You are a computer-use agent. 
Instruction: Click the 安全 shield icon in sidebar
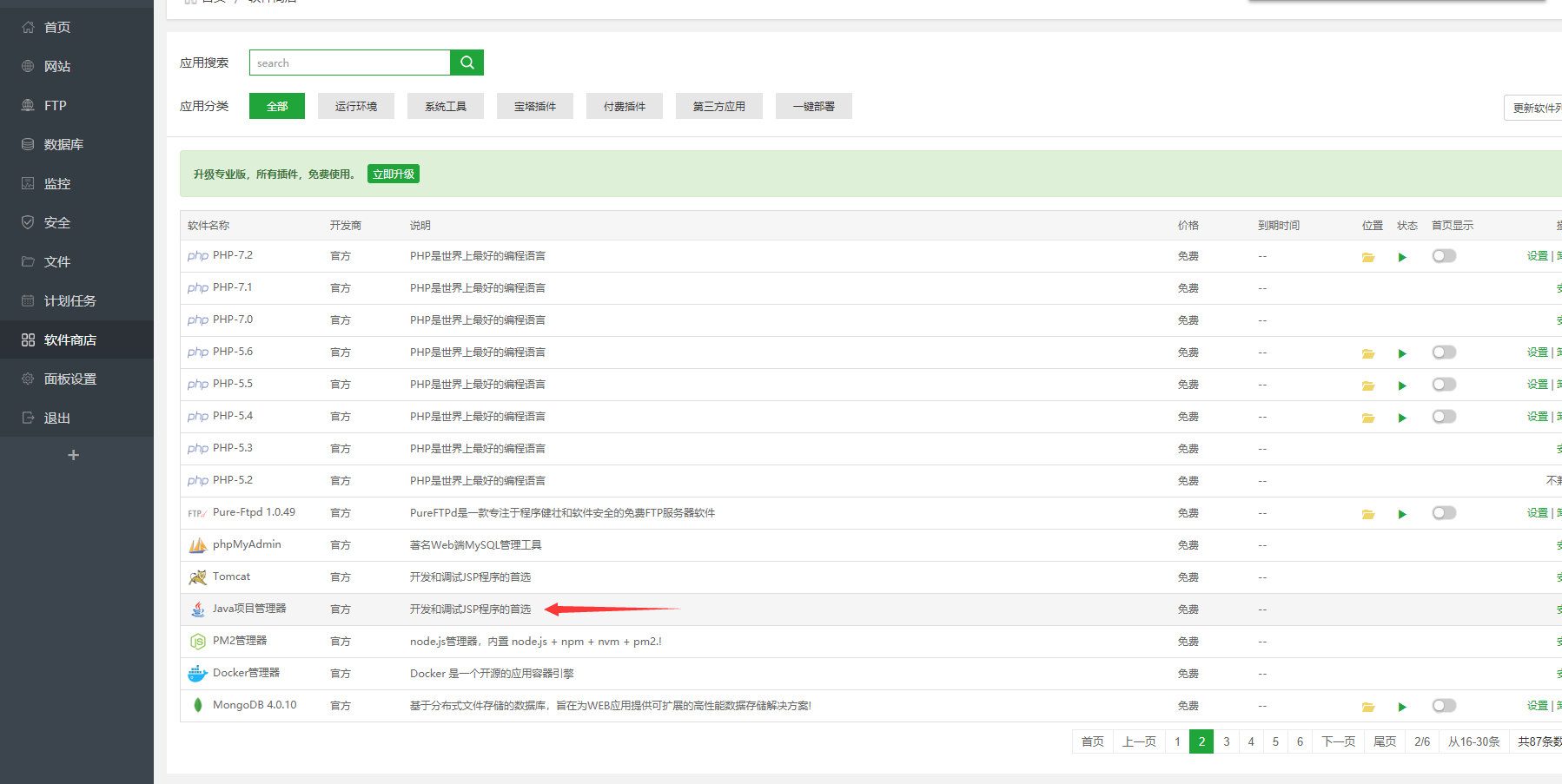28,222
